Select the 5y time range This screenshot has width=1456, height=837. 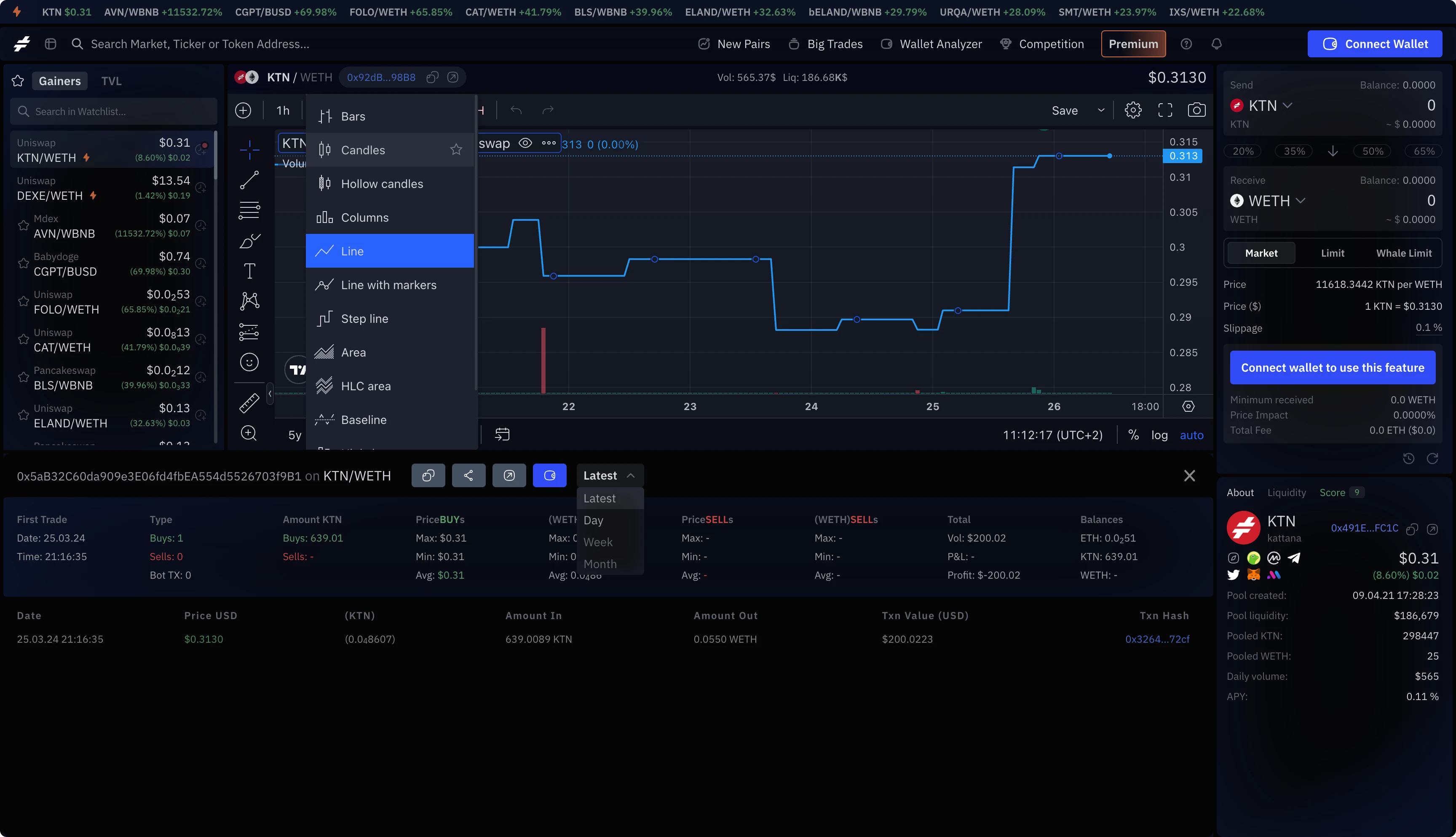(295, 435)
